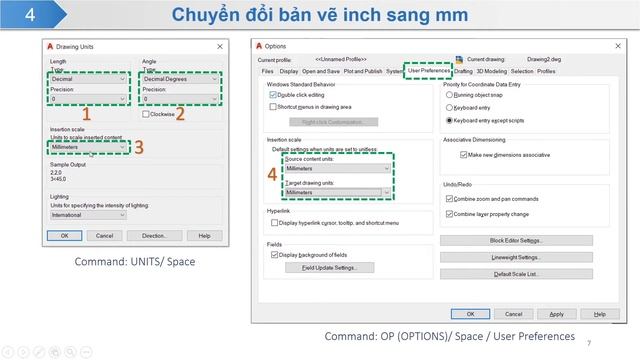Click the slideshow zoom magnifier icon
640x360 pixels.
point(70,352)
